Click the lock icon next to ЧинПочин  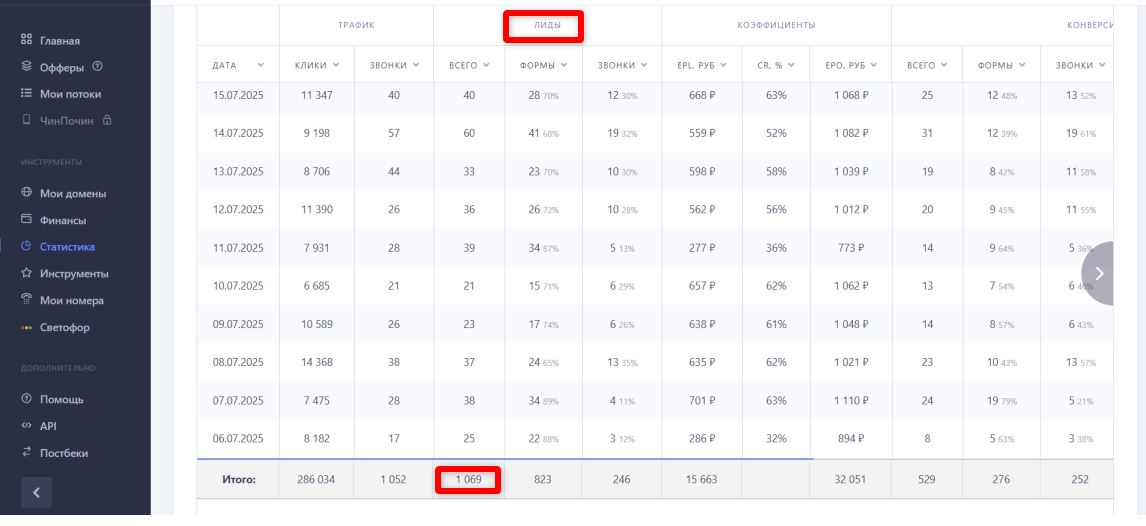[x=106, y=120]
